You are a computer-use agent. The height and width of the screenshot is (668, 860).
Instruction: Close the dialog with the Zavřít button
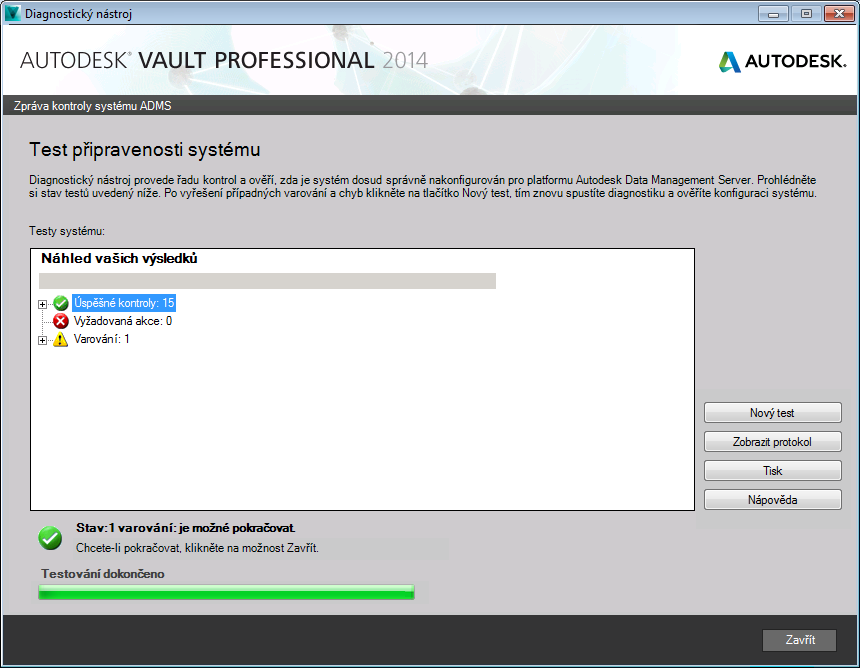click(x=799, y=640)
